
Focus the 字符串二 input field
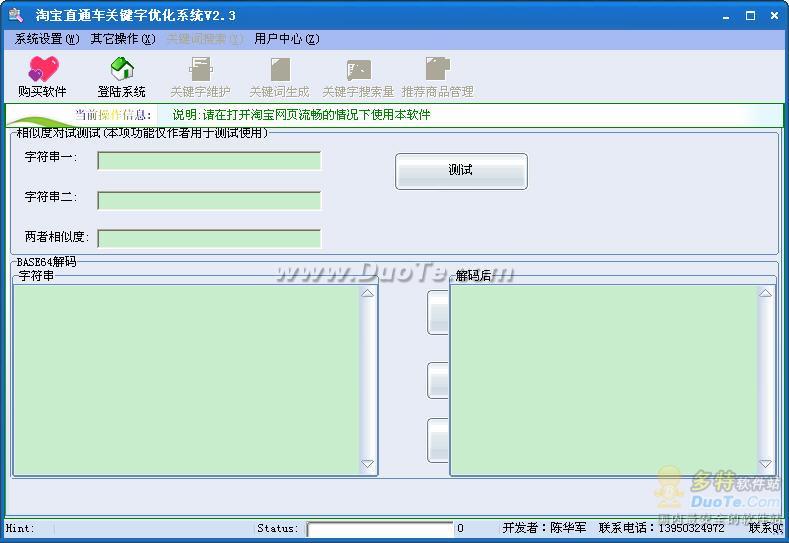[209, 200]
